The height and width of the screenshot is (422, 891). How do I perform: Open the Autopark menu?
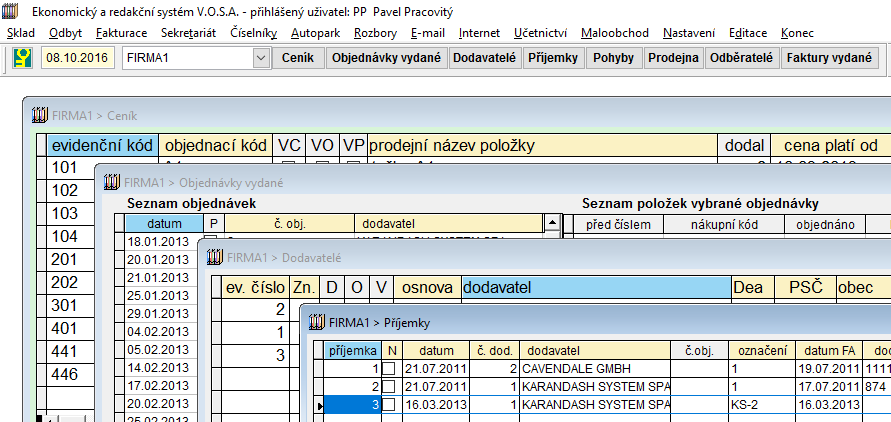[314, 33]
